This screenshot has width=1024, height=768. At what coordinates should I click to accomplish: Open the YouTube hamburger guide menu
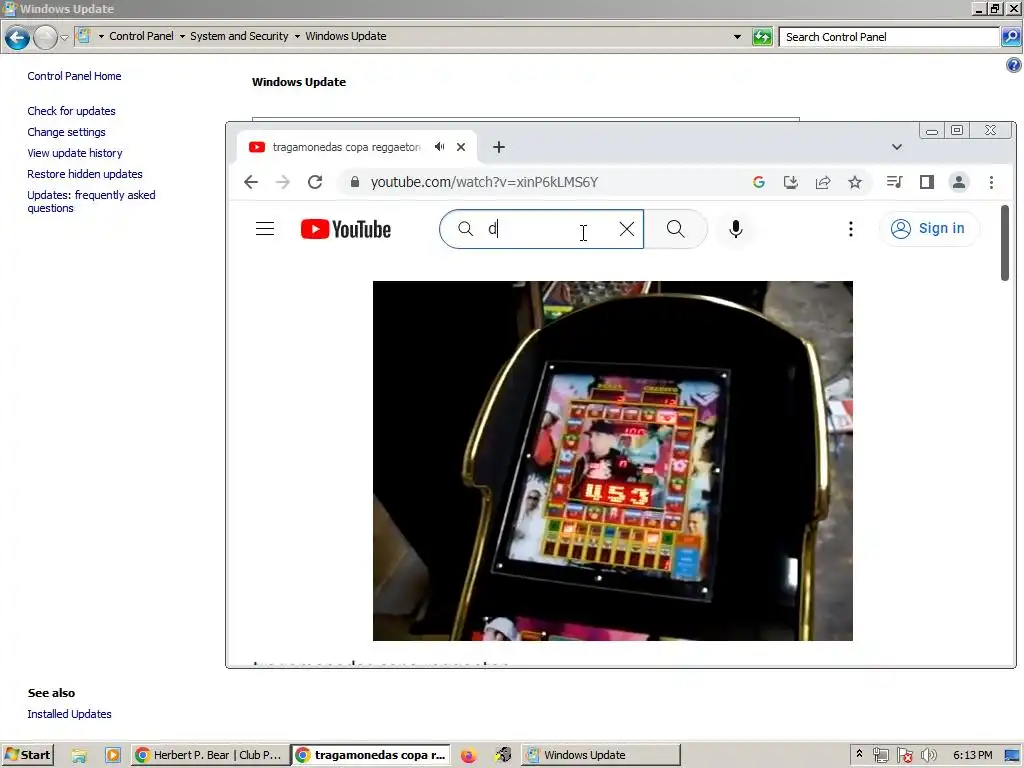(x=264, y=229)
